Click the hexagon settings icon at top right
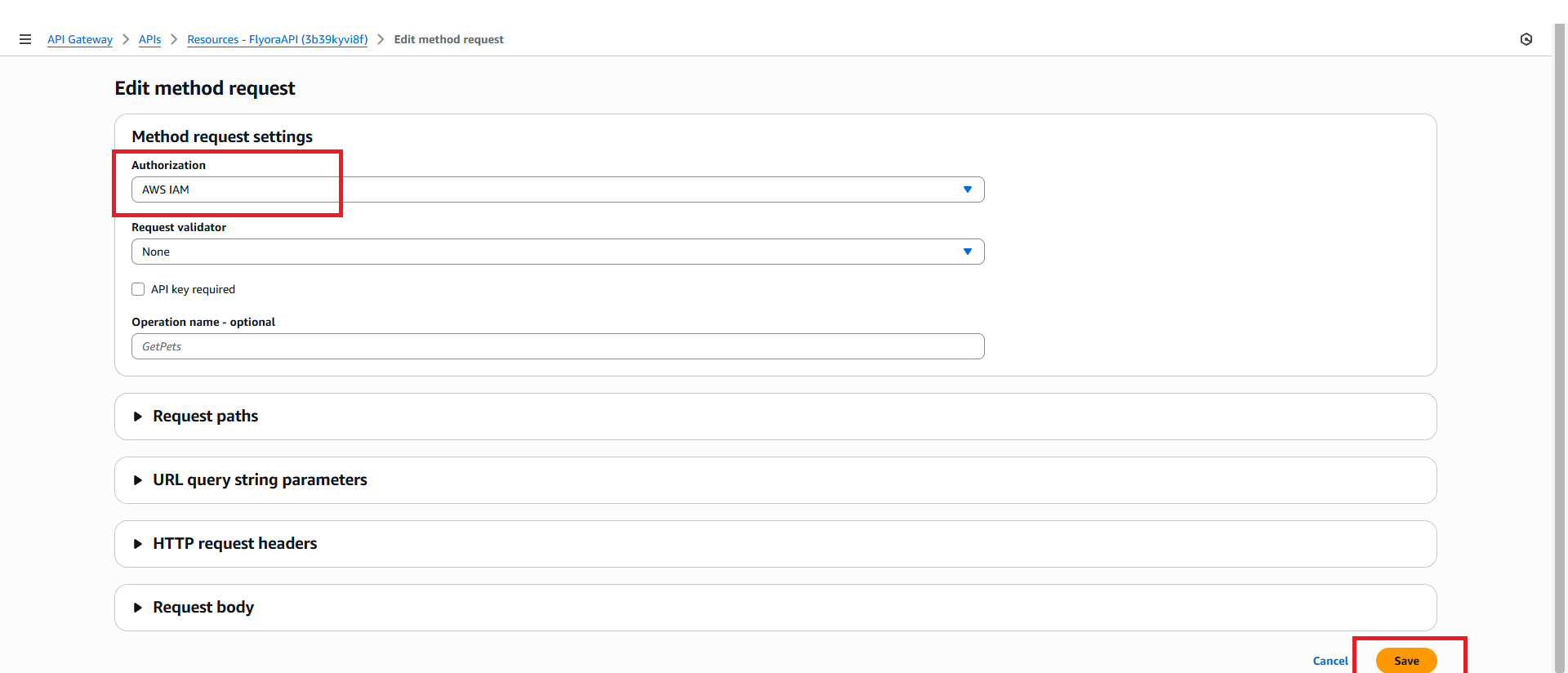1568x673 pixels. click(1526, 39)
